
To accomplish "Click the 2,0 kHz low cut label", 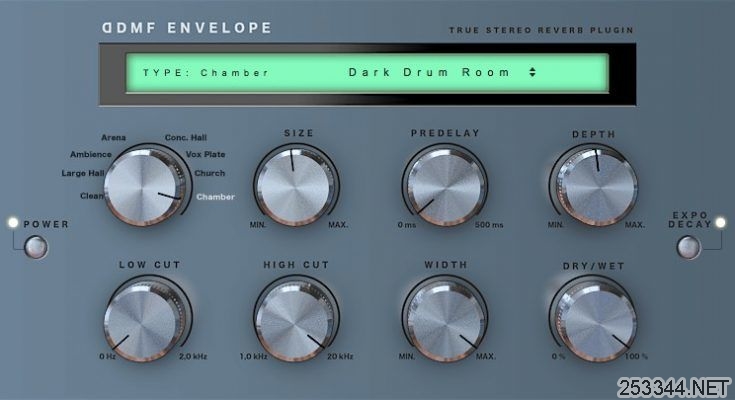I will click(x=193, y=356).
